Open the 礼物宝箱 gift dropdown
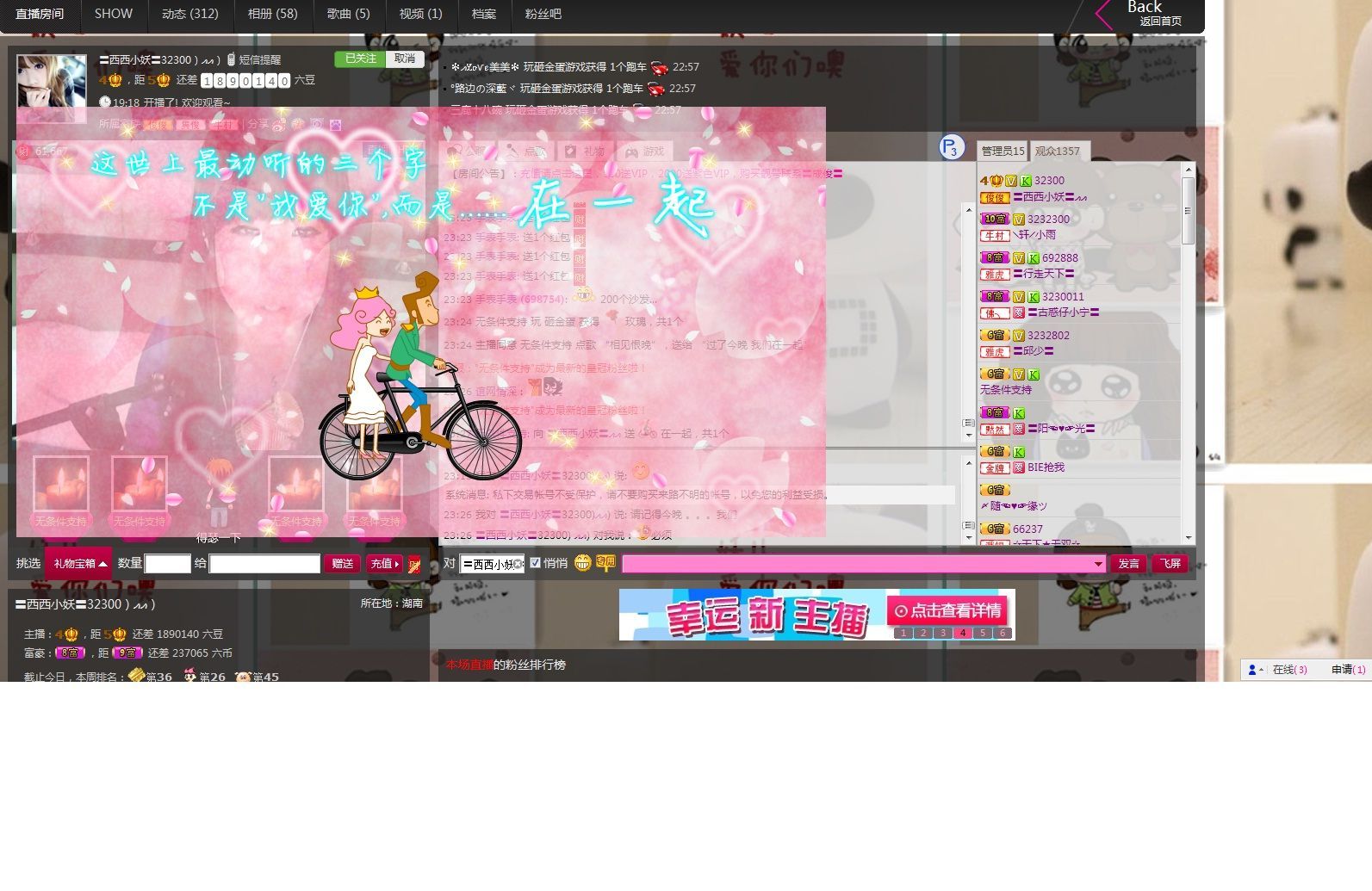 point(79,563)
